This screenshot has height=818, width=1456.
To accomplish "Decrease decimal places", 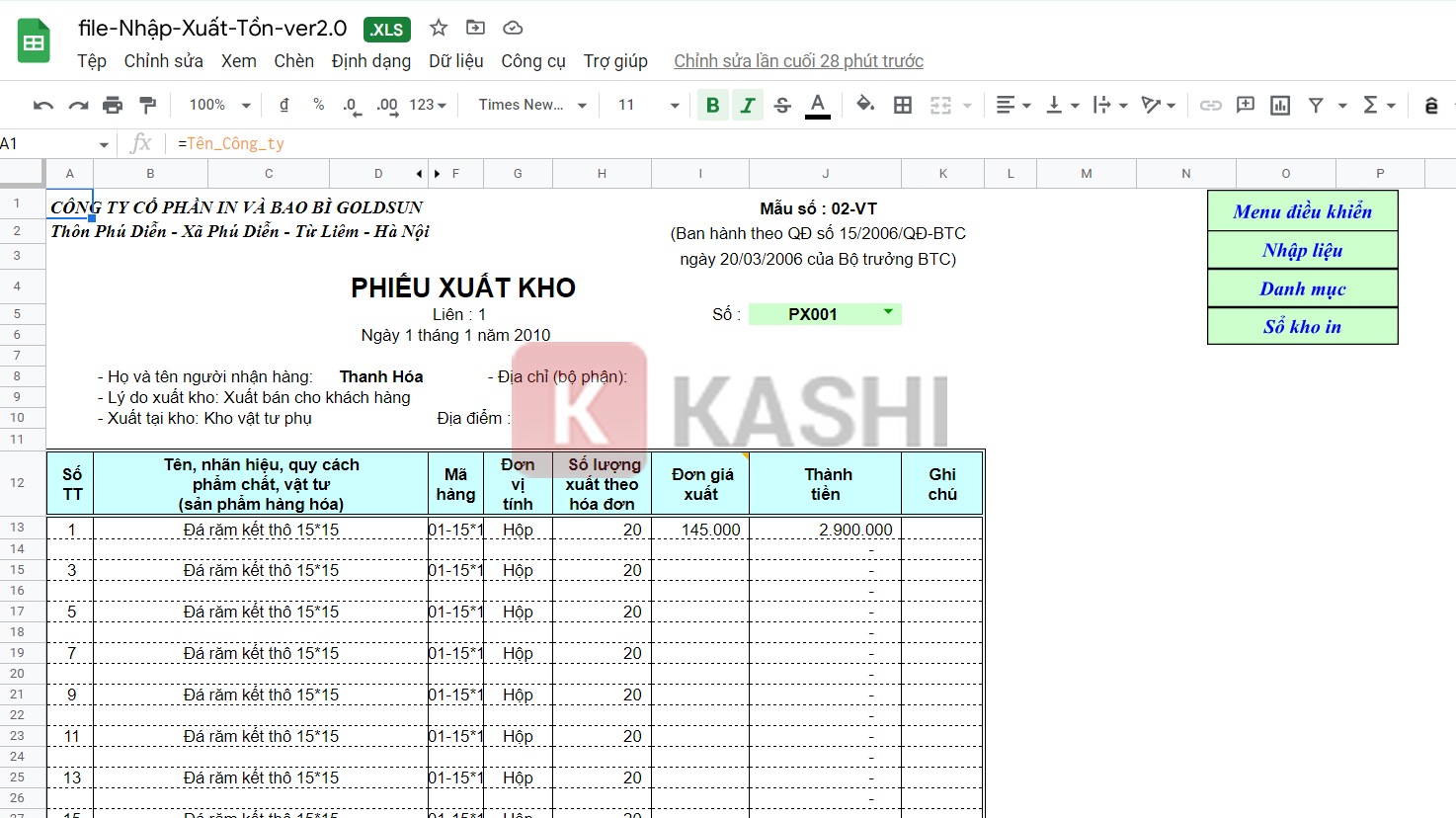I will click(x=351, y=104).
